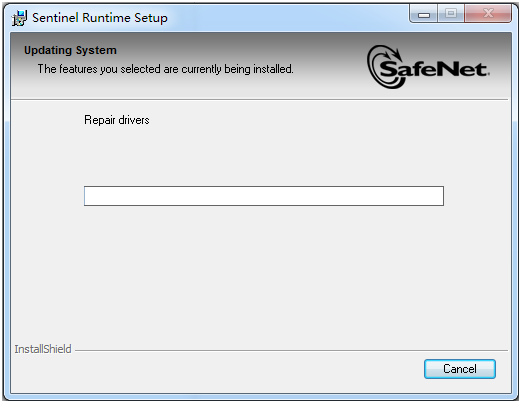
Task: Click the 'Repair drivers' status label
Action: click(x=117, y=120)
